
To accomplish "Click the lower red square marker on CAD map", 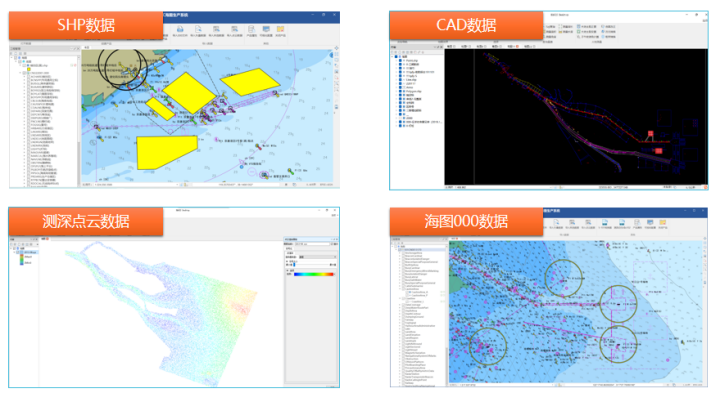I will coord(659,151).
